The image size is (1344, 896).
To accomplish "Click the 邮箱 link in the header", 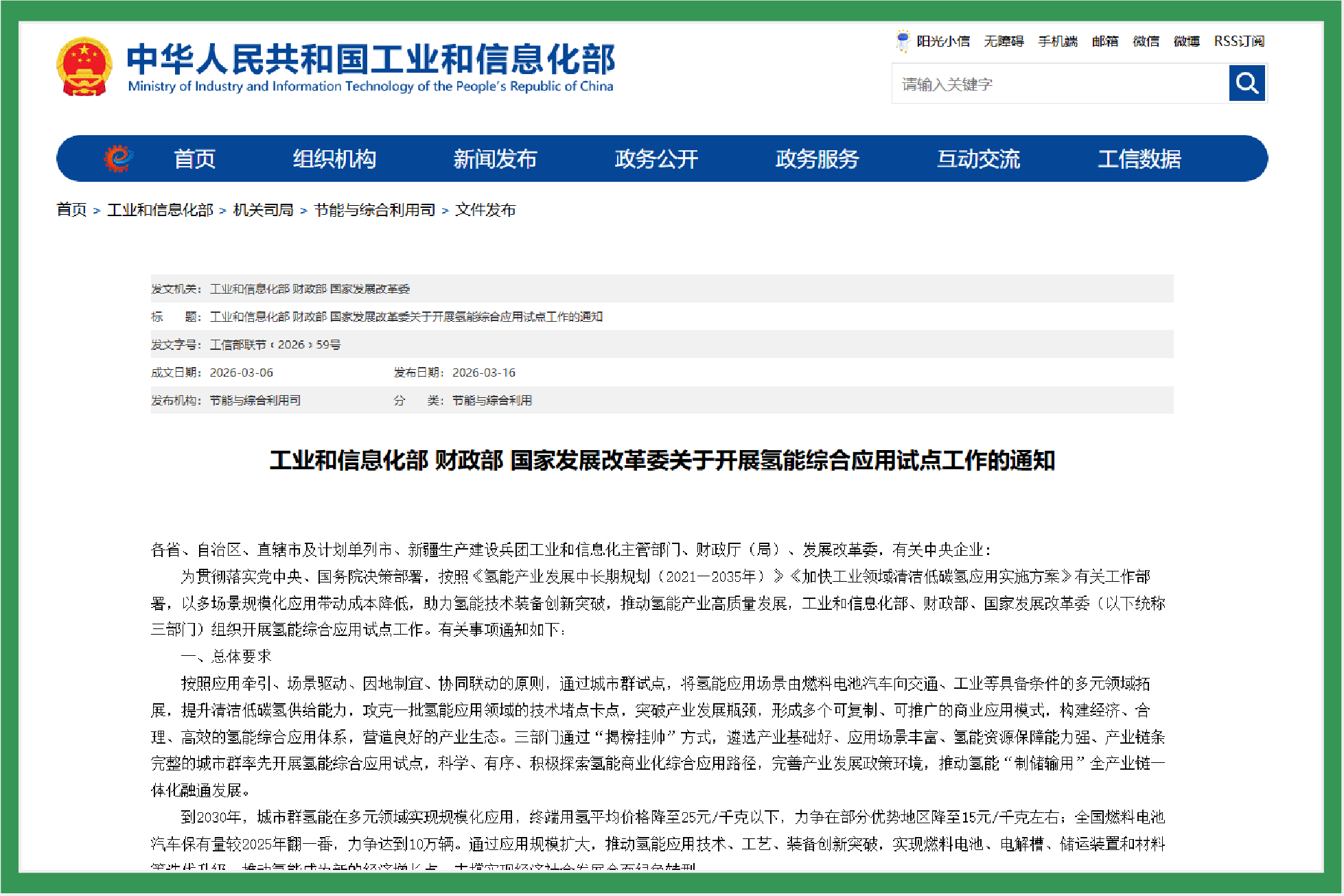I will coord(1105,41).
